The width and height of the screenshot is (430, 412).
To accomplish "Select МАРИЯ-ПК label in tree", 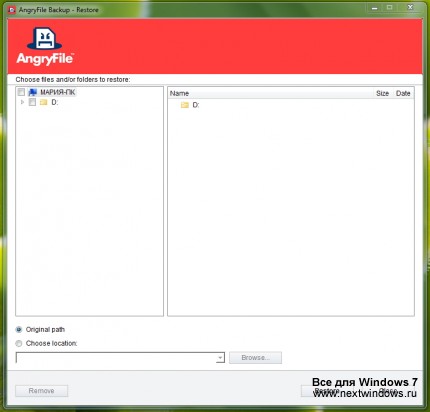I will (x=58, y=92).
